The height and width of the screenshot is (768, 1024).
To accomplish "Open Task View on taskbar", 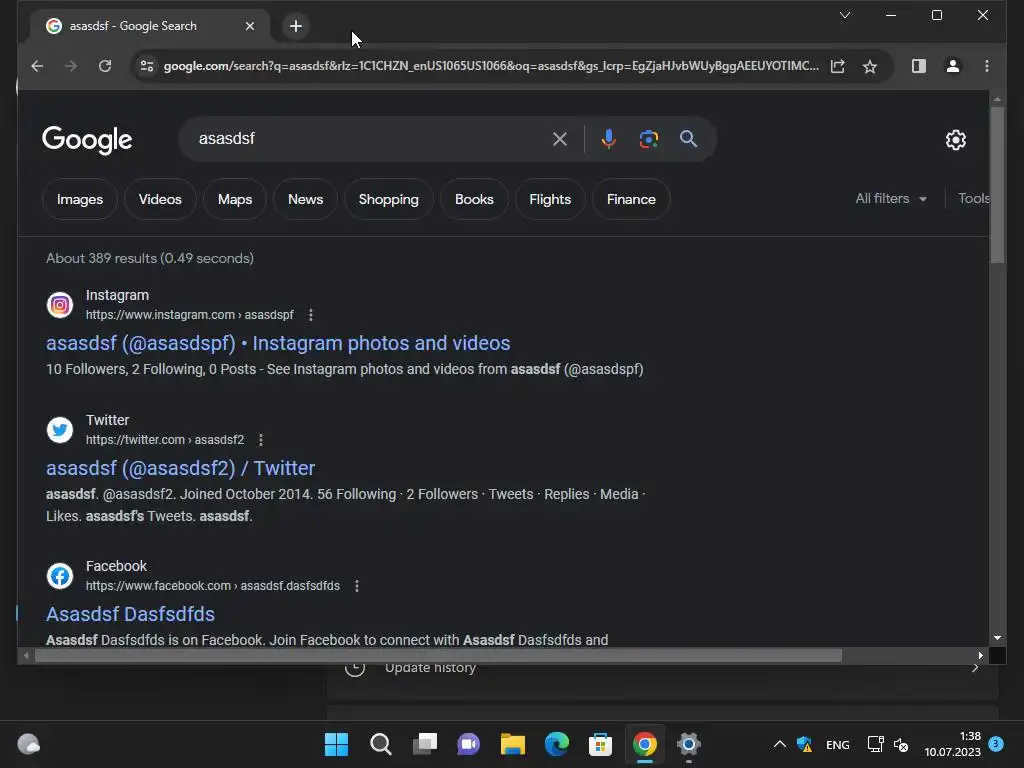I will point(424,744).
